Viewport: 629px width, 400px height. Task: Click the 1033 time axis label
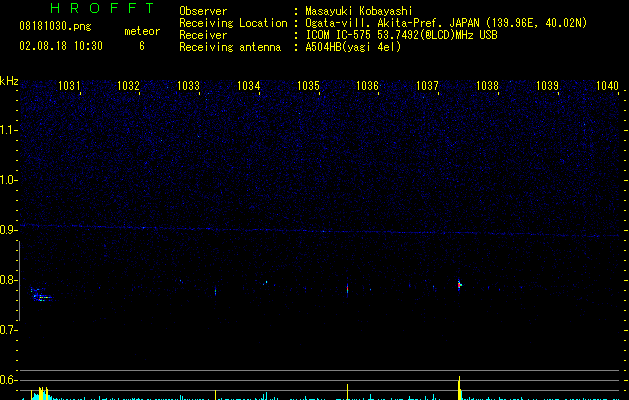[x=188, y=86]
